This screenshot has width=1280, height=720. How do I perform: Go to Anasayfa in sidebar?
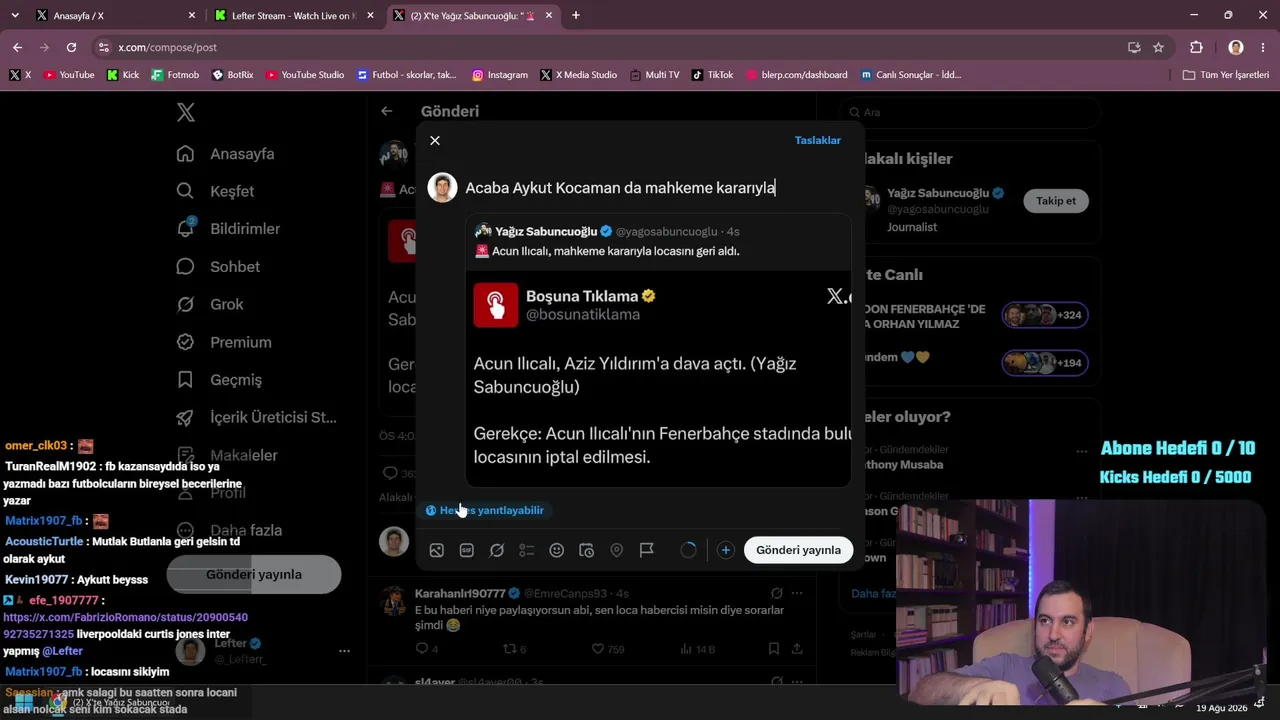[x=226, y=154]
